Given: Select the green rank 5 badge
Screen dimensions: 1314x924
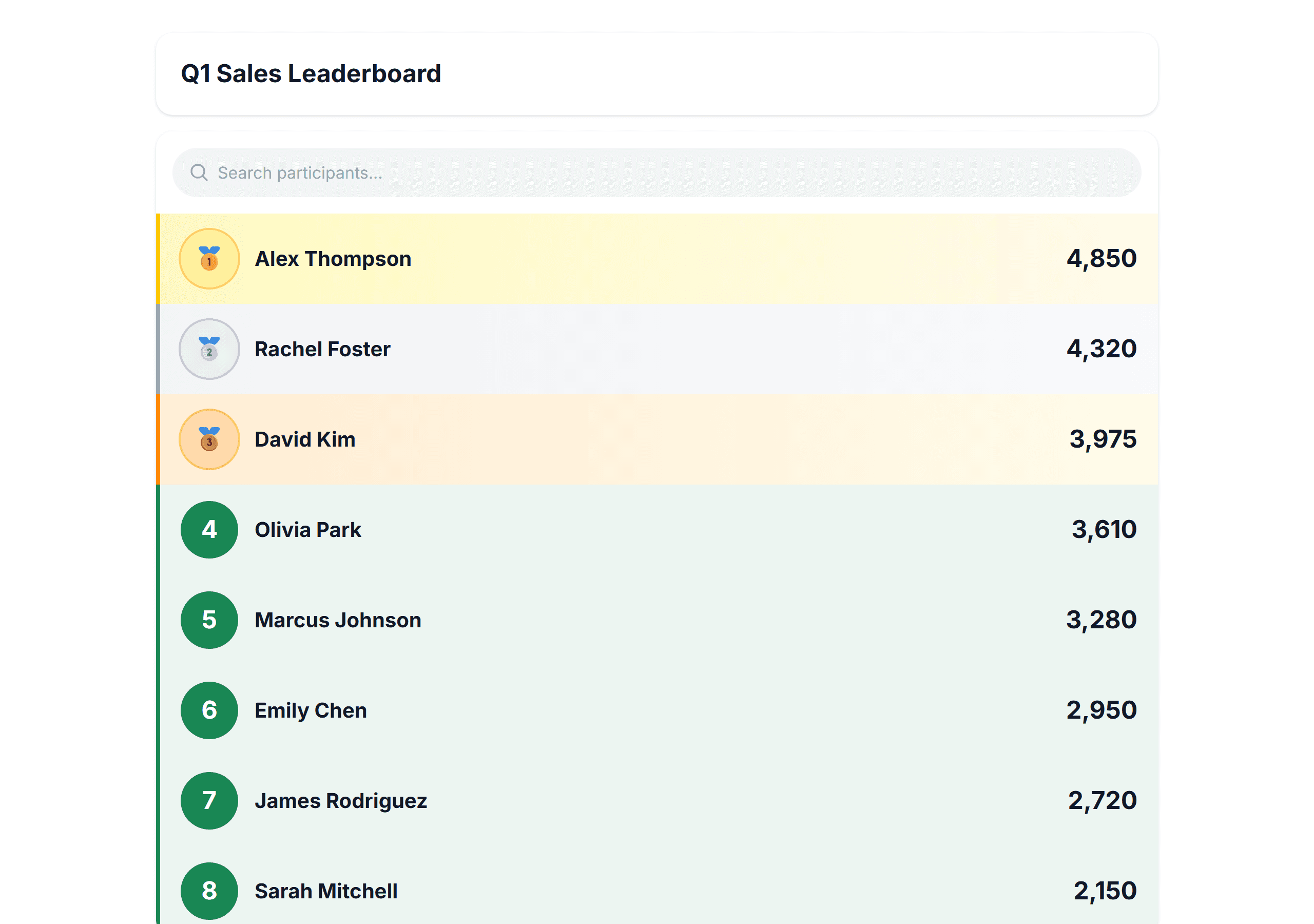Looking at the screenshot, I should [209, 620].
